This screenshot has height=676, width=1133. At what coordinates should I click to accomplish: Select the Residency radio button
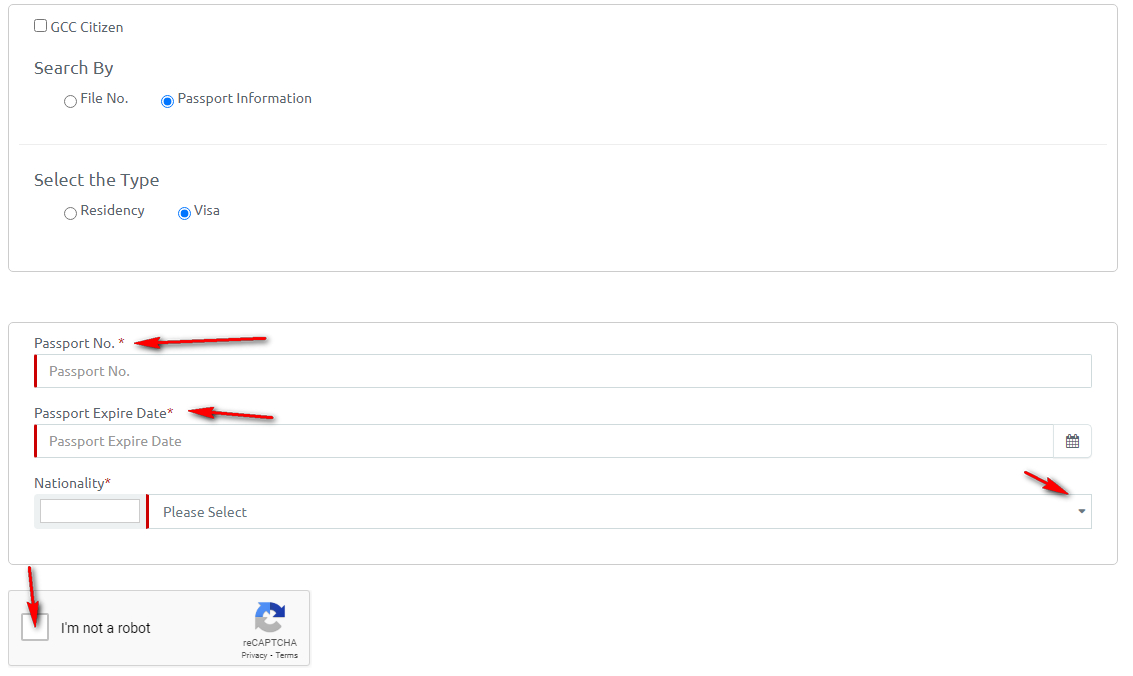[70, 213]
